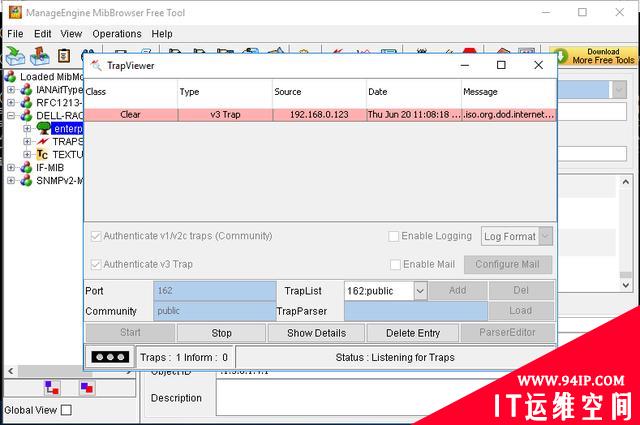The width and height of the screenshot is (640, 425).
Task: Click the Del trap list button
Action: pos(521,290)
